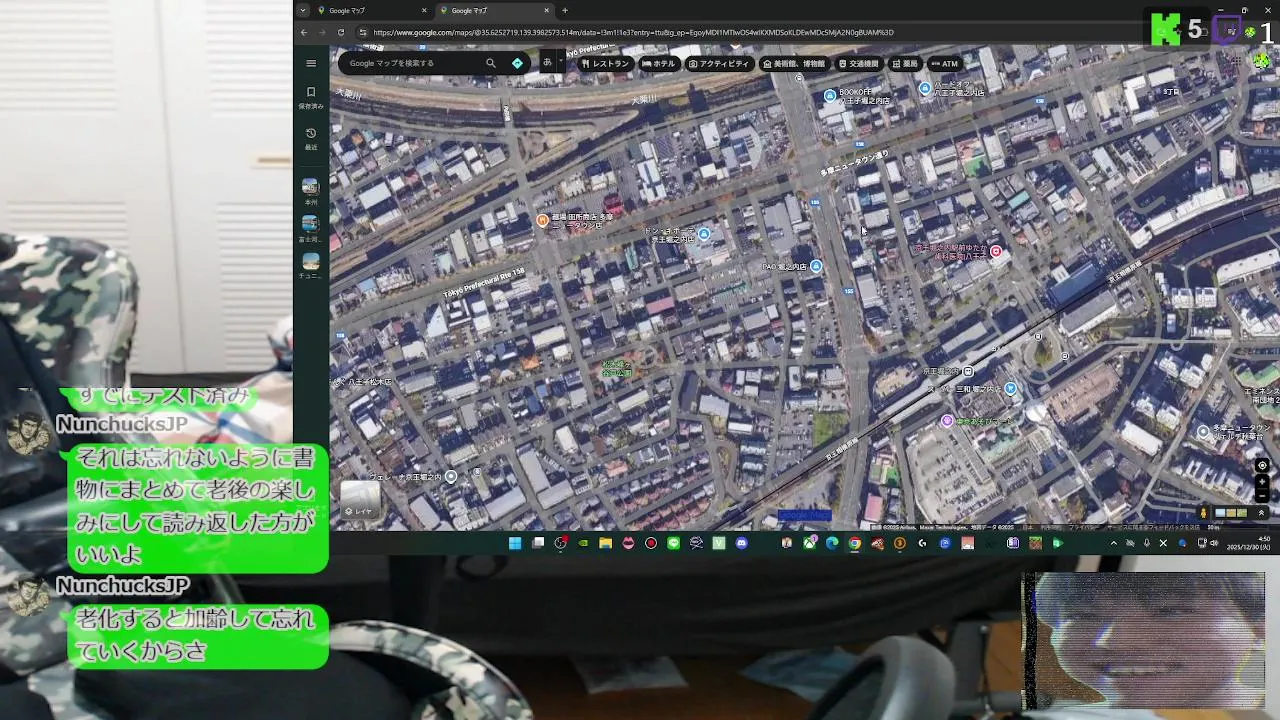Click the blue 三和 堀之内店 shopping pin
The width and height of the screenshot is (1280, 720).
pyautogui.click(x=1011, y=388)
